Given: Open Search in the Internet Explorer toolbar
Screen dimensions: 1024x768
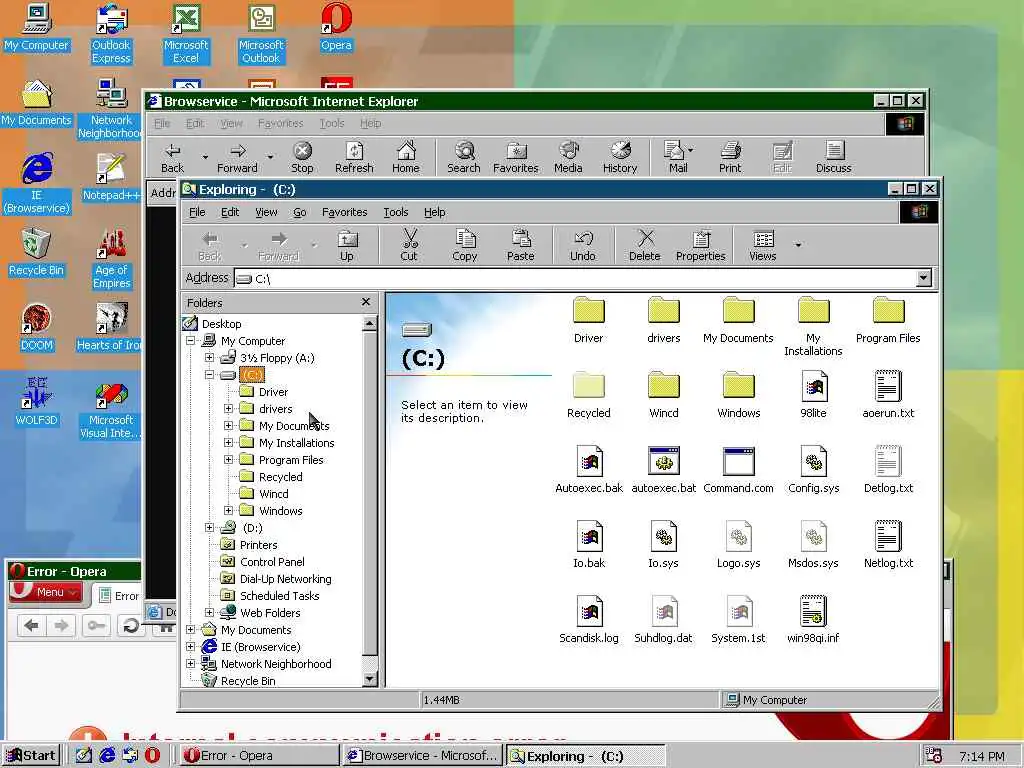Looking at the screenshot, I should click(x=464, y=157).
